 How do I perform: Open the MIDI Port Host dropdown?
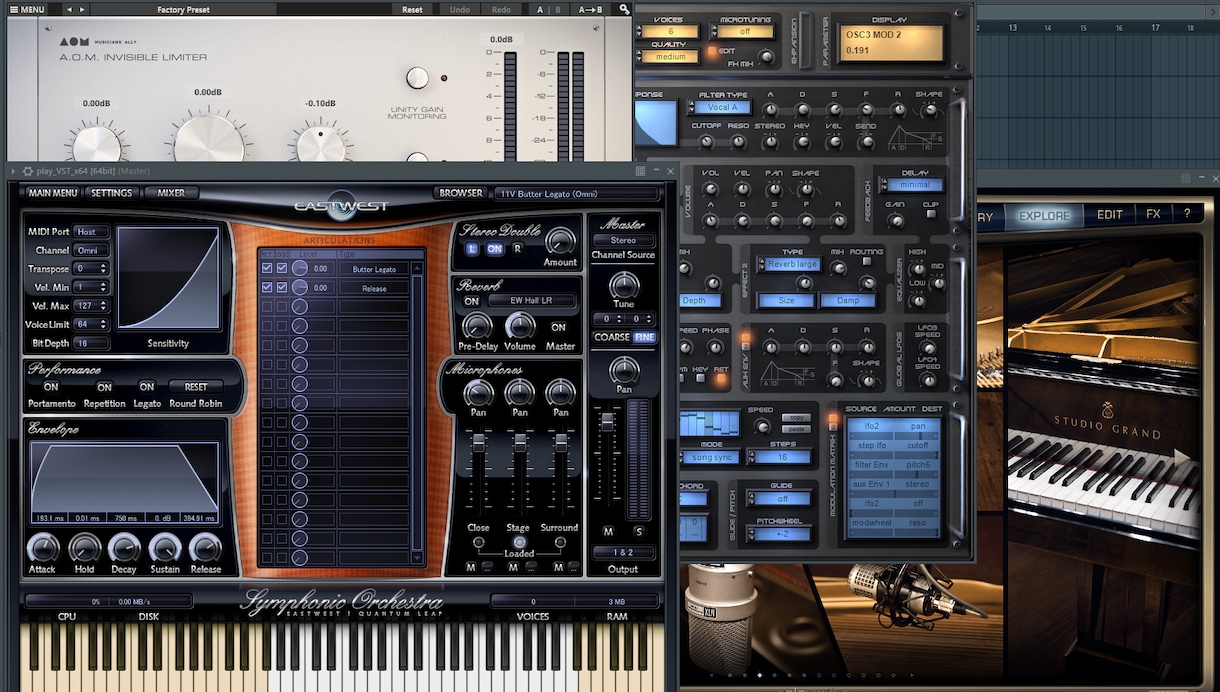point(91,232)
